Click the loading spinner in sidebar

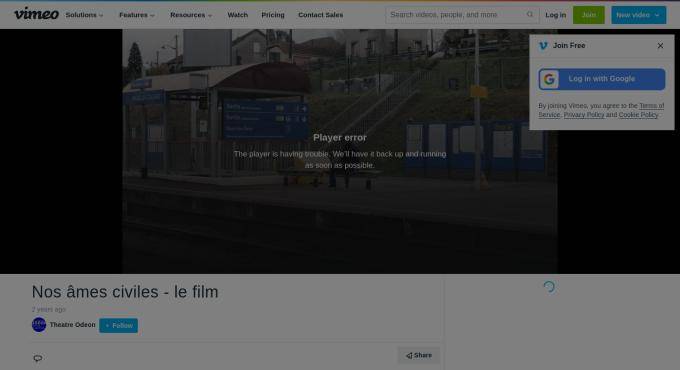pyautogui.click(x=549, y=287)
